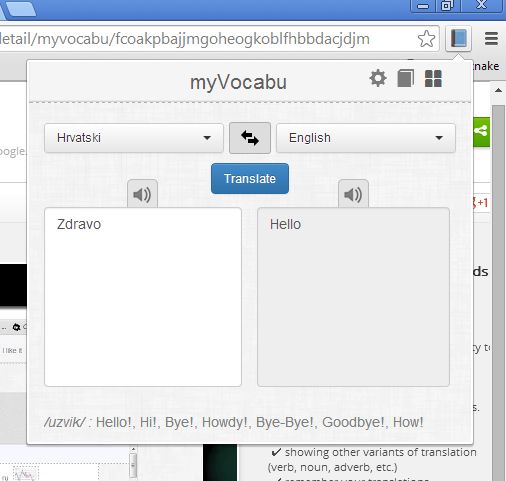Open the vocabulary notebook icon in popup header
The height and width of the screenshot is (481, 506).
point(406,79)
